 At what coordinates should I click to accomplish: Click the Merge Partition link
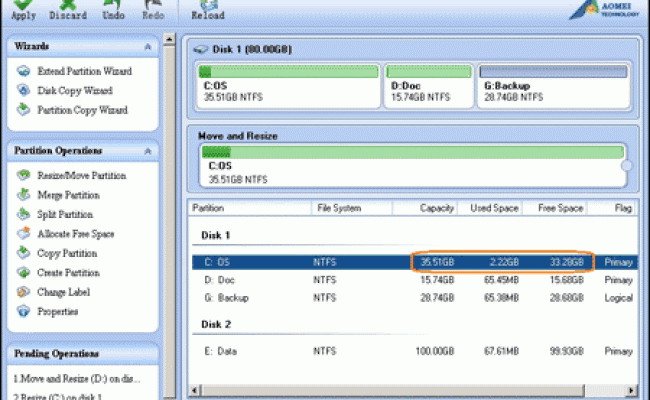pyautogui.click(x=68, y=195)
